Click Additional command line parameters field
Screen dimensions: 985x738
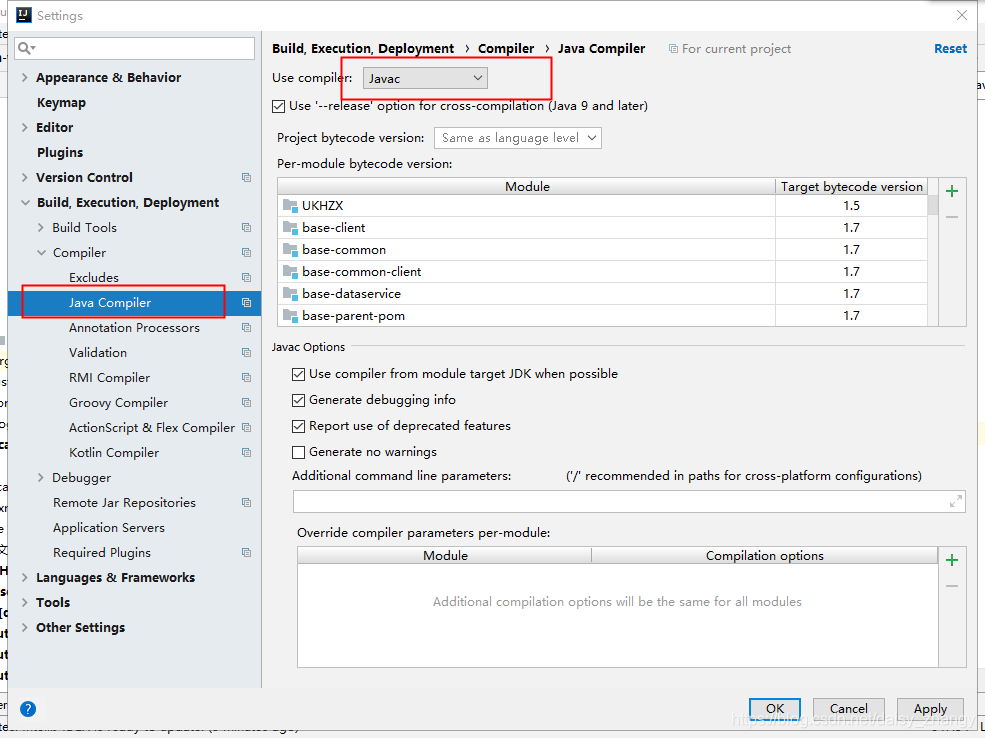click(628, 501)
